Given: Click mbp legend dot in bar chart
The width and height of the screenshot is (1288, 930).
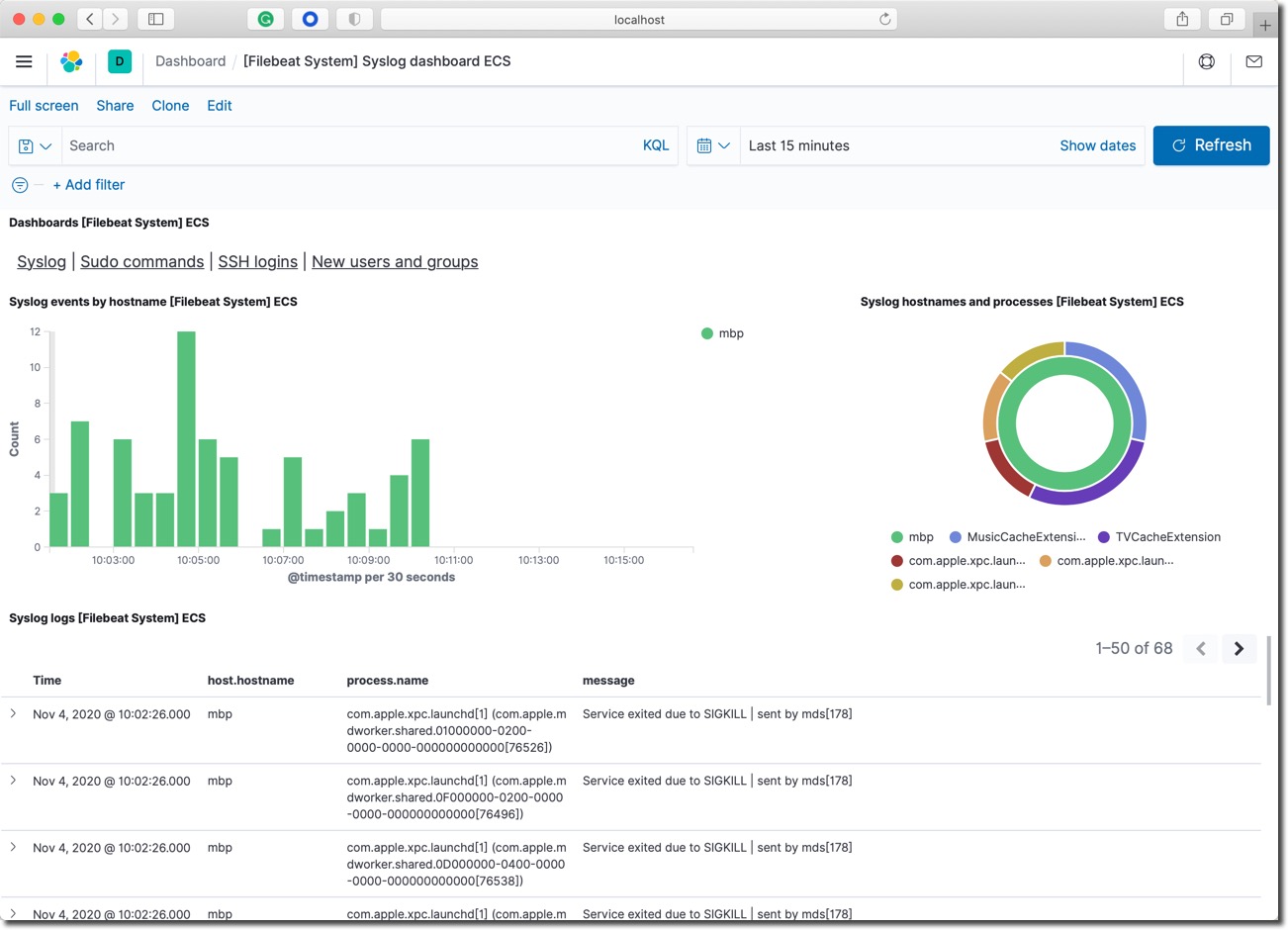Looking at the screenshot, I should 707,333.
